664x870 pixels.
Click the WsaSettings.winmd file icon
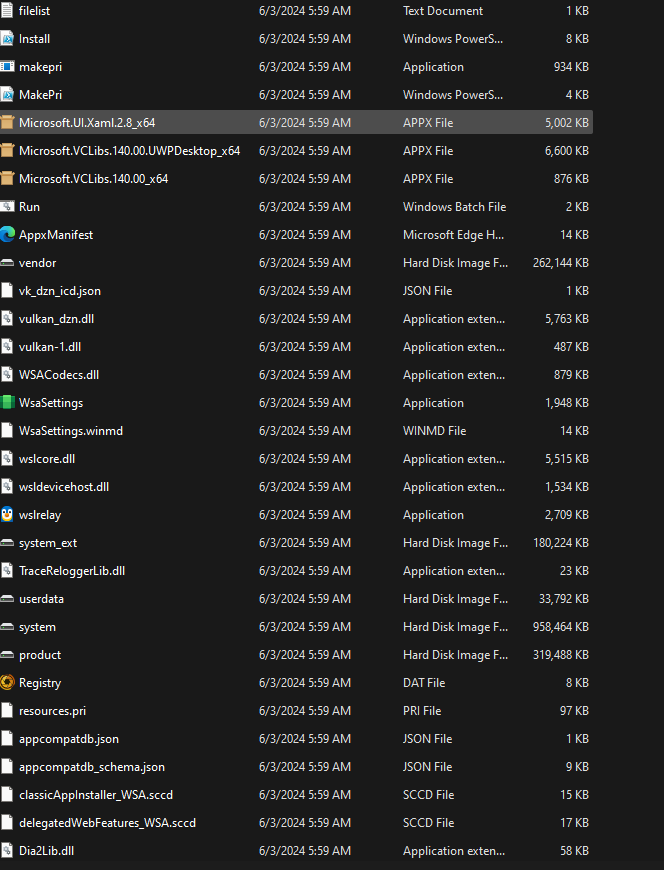7,431
